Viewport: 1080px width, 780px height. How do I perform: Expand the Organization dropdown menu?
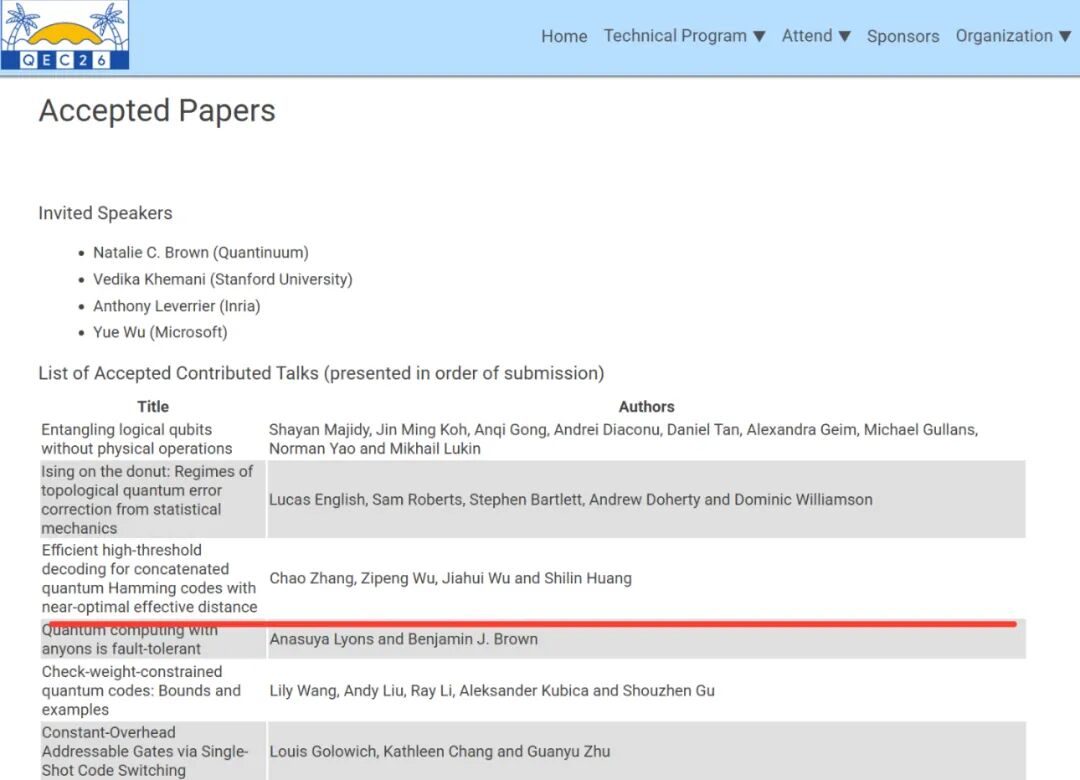[x=1012, y=36]
